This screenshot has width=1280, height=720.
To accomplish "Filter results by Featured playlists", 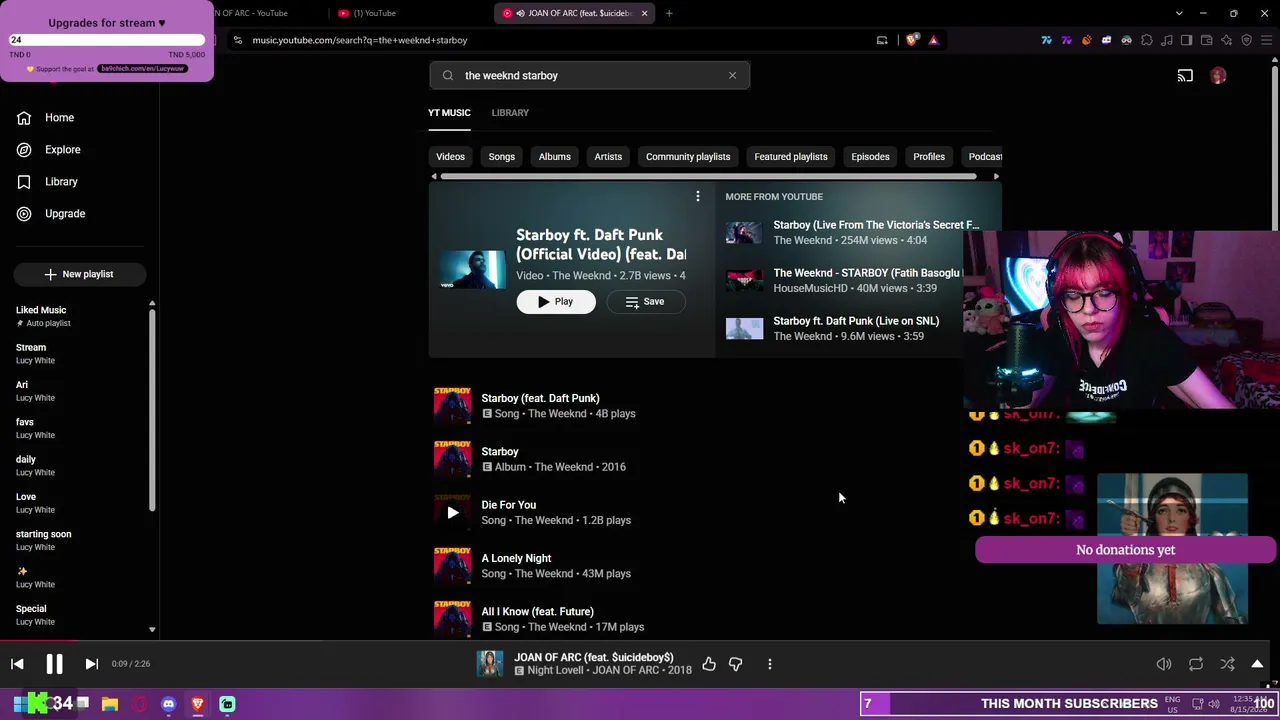I will [791, 157].
